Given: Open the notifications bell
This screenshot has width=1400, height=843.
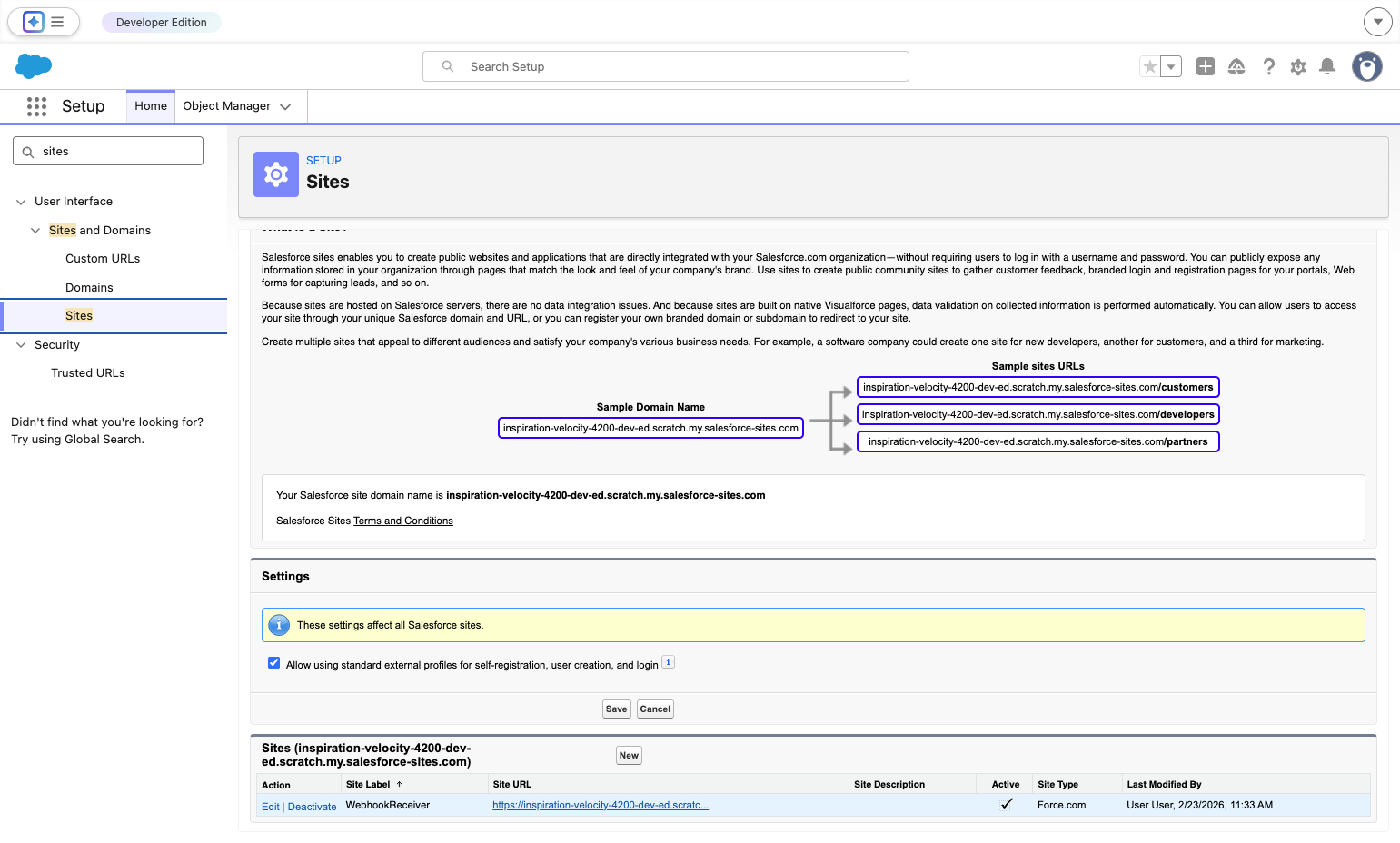Looking at the screenshot, I should tap(1327, 66).
